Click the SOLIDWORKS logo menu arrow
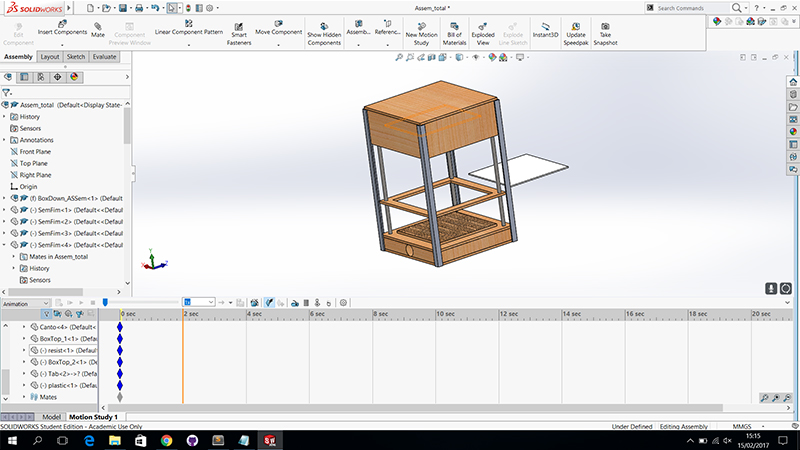 (69, 8)
